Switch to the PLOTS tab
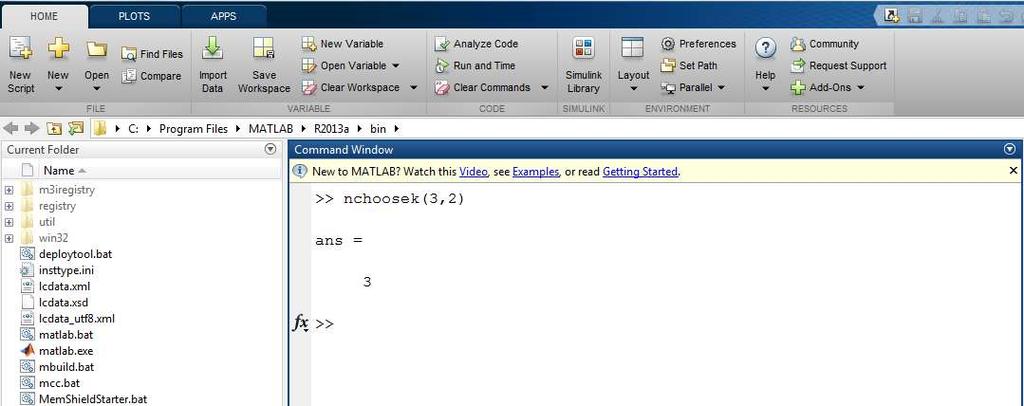 point(134,16)
